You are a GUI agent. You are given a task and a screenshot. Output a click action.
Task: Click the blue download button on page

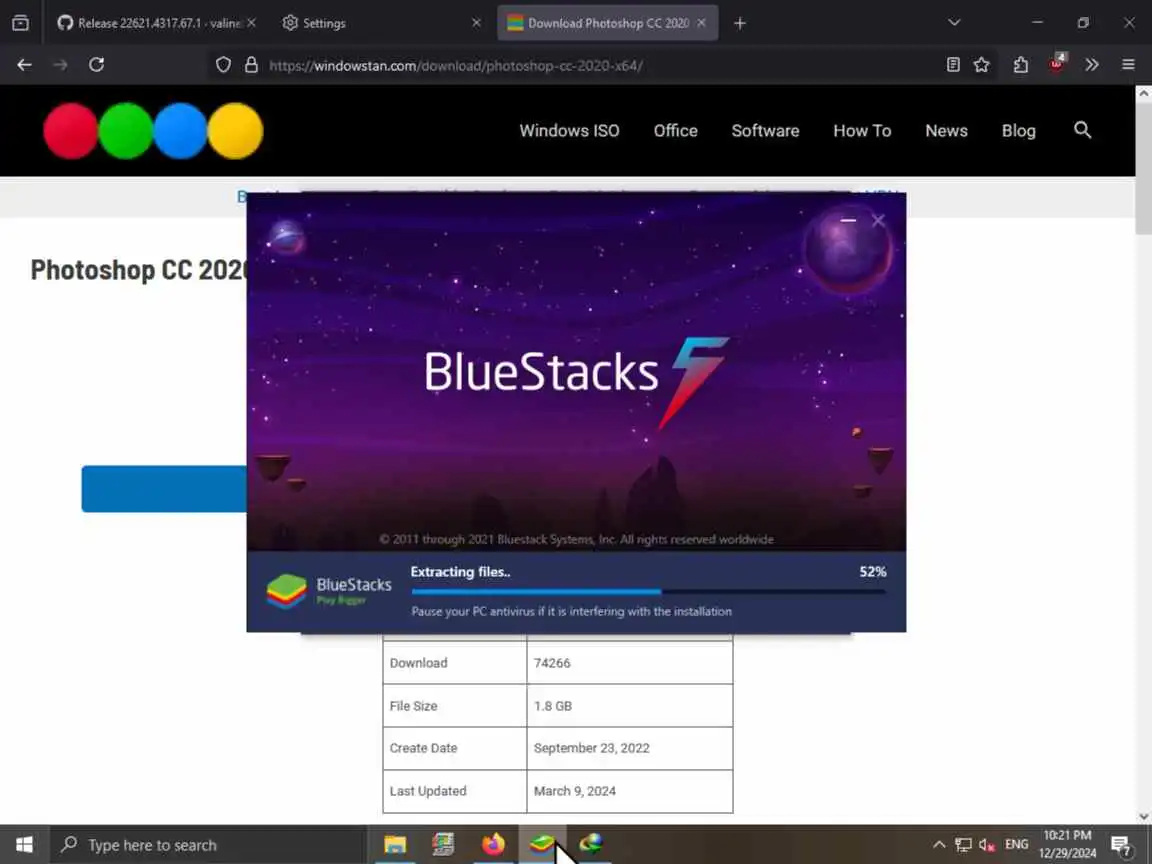point(164,489)
